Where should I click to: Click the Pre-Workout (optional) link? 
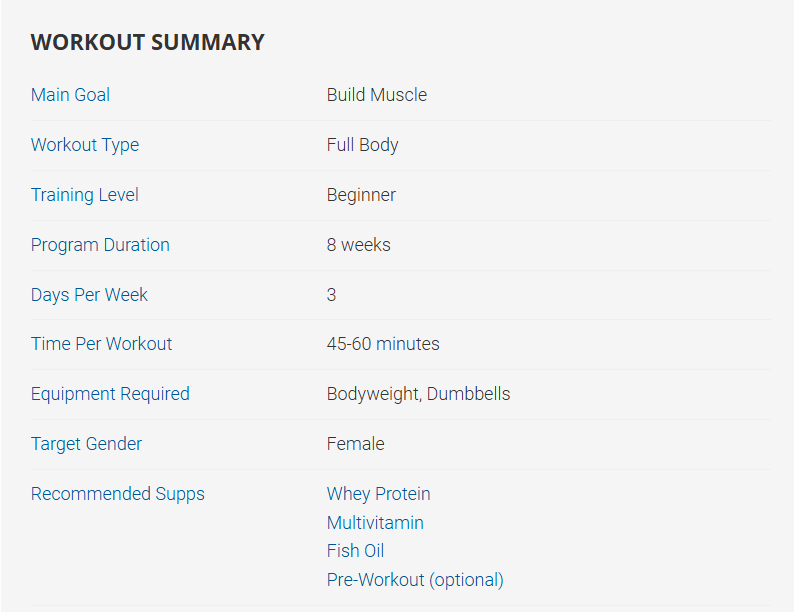pyautogui.click(x=415, y=580)
